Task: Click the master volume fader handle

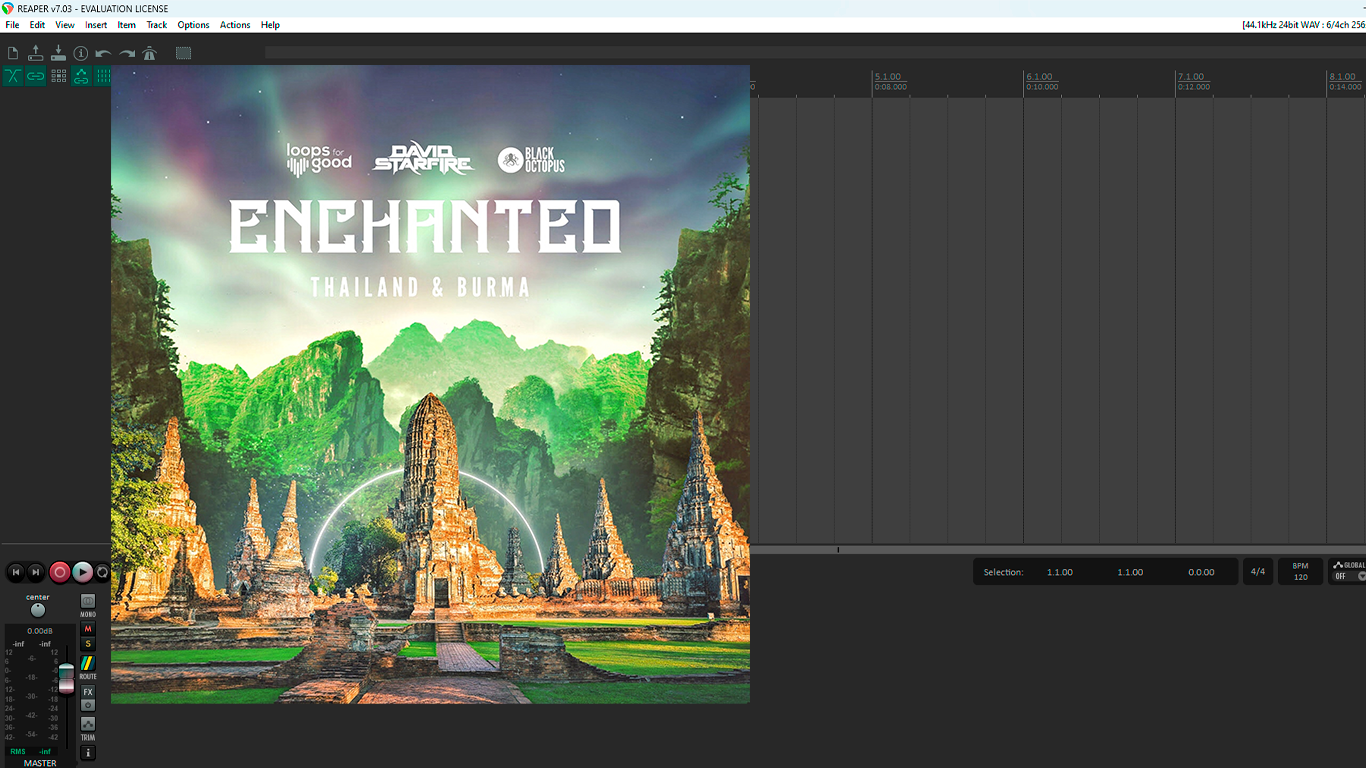Action: 66,677
